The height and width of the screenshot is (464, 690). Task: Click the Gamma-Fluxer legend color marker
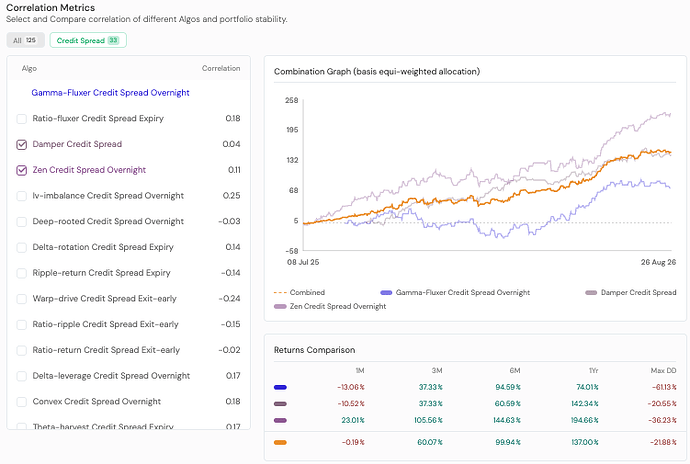point(386,293)
